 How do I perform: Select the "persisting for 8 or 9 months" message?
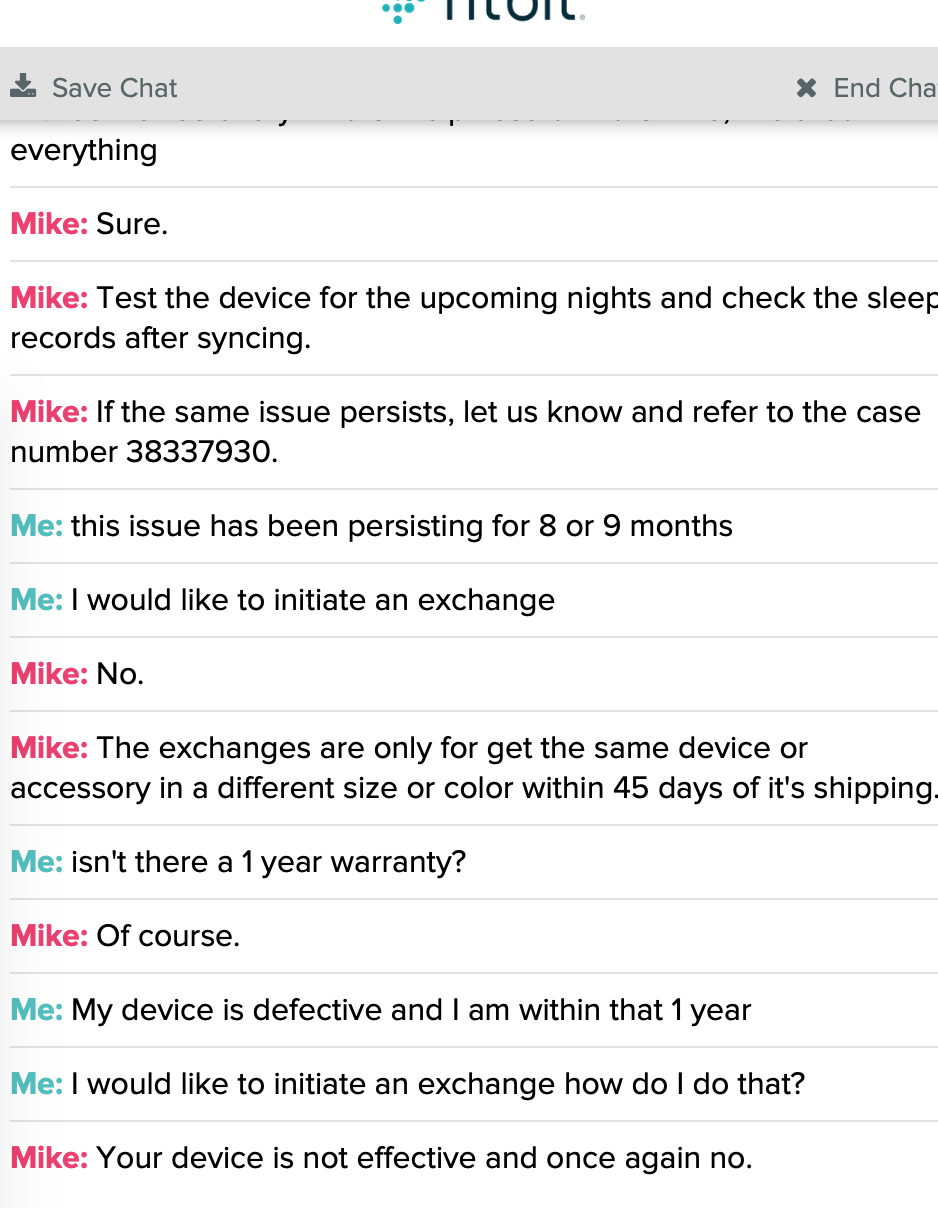pyautogui.click(x=400, y=526)
